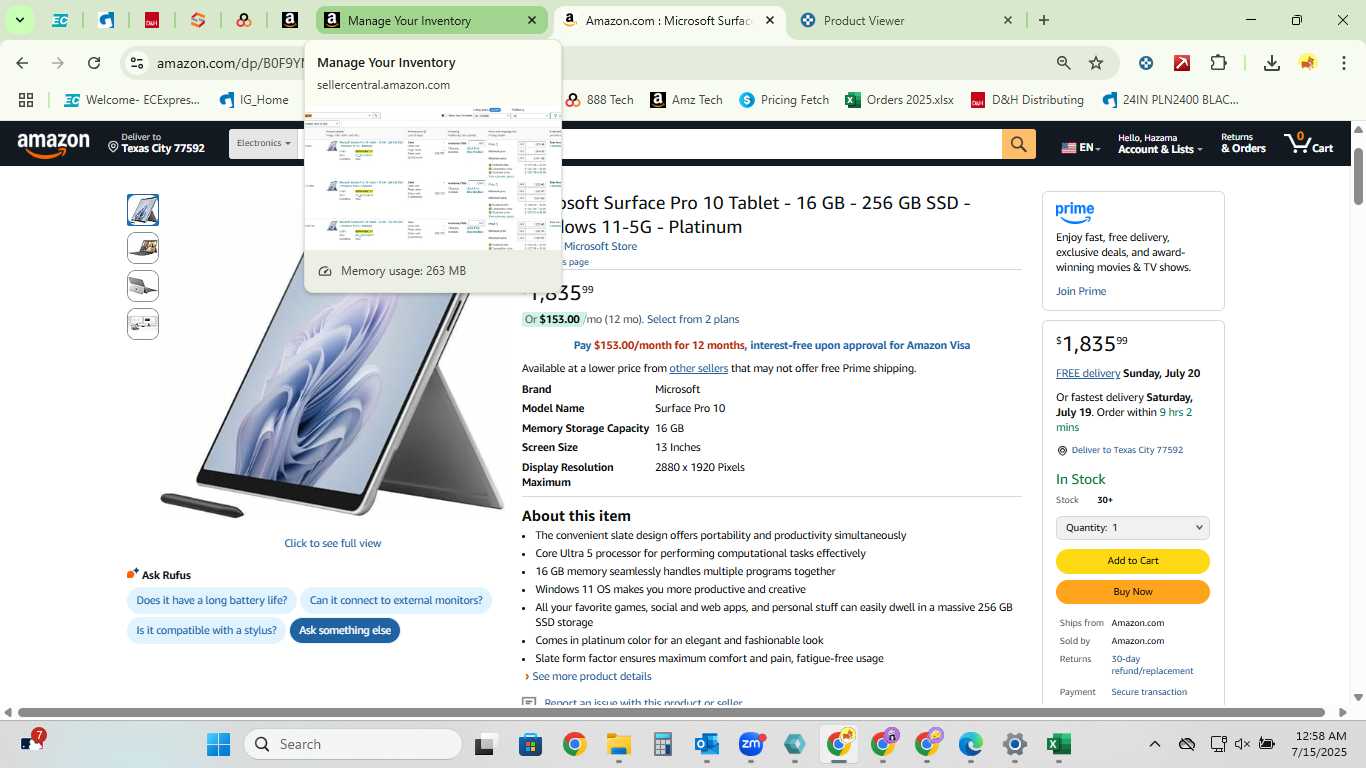Open the Electronics search category dropdown

(x=264, y=144)
